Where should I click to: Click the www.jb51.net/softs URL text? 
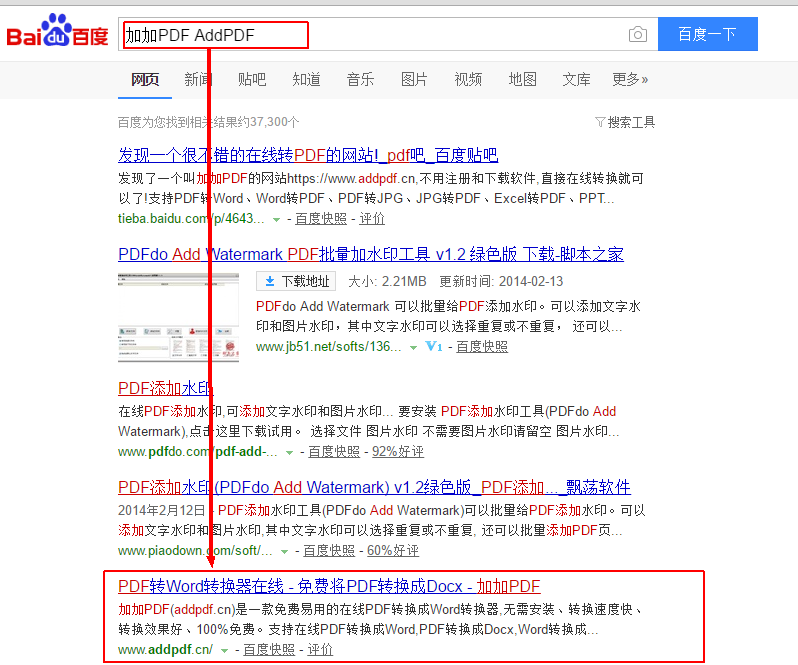pyautogui.click(x=329, y=346)
